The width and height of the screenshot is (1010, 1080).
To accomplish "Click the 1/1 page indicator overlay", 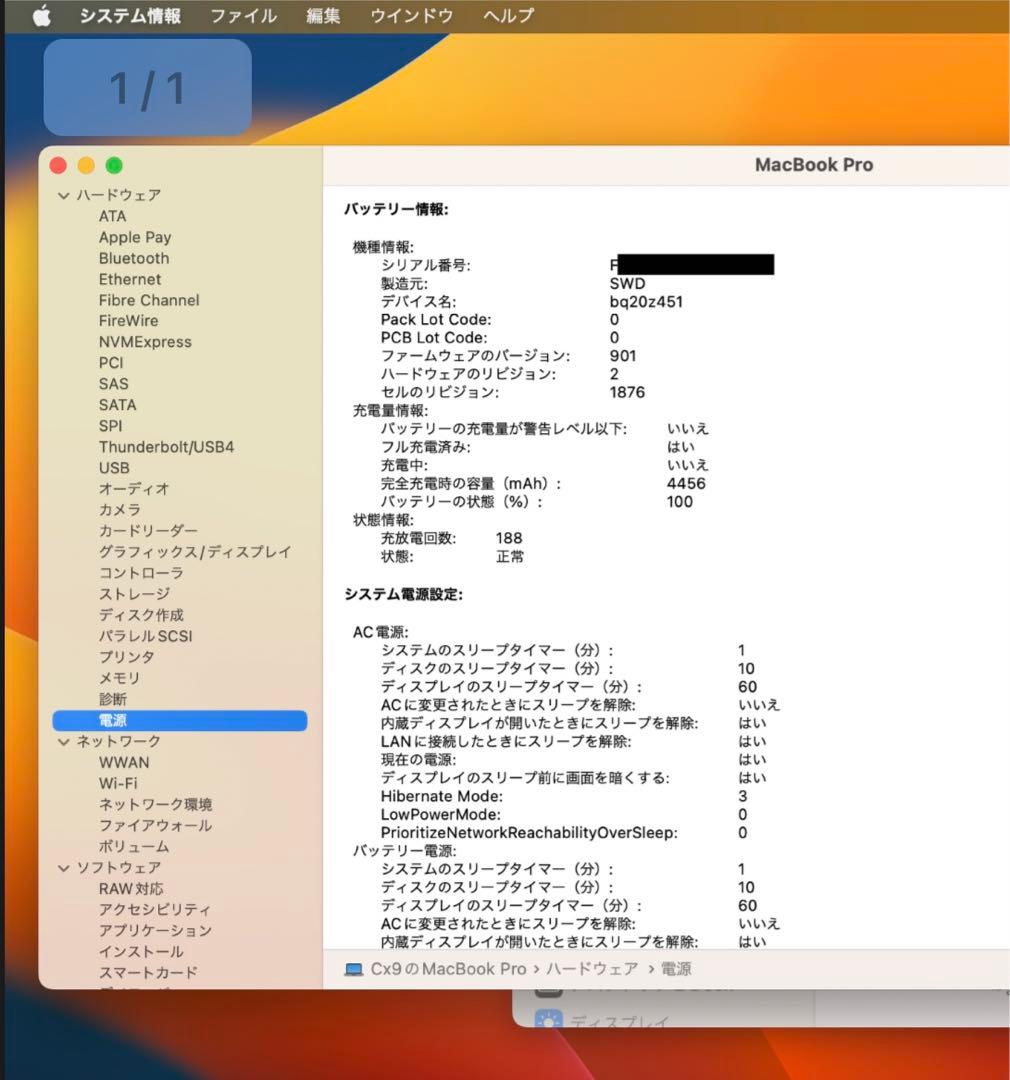I will (147, 87).
